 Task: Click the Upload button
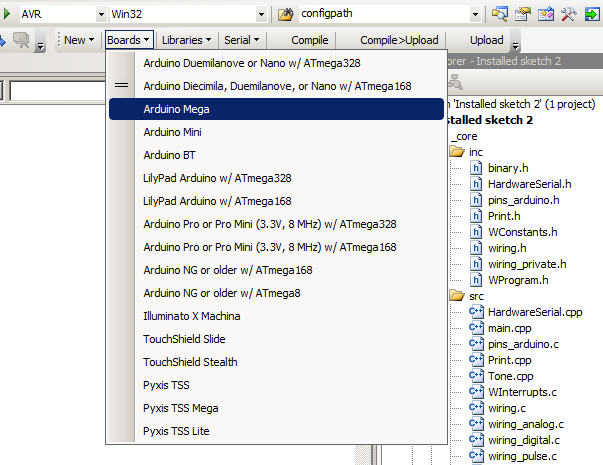486,40
